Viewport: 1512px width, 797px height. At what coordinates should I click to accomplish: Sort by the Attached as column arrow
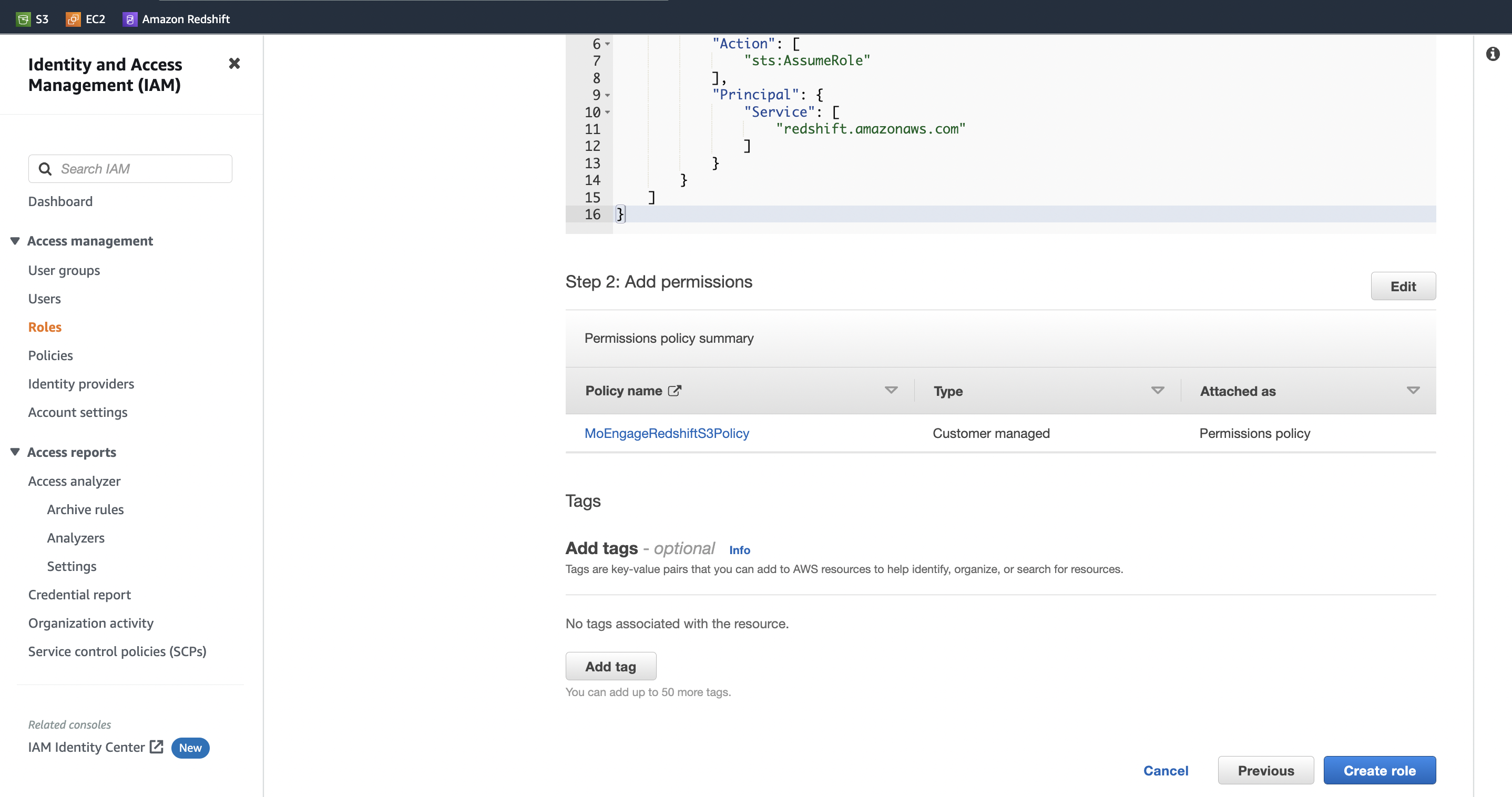1413,390
